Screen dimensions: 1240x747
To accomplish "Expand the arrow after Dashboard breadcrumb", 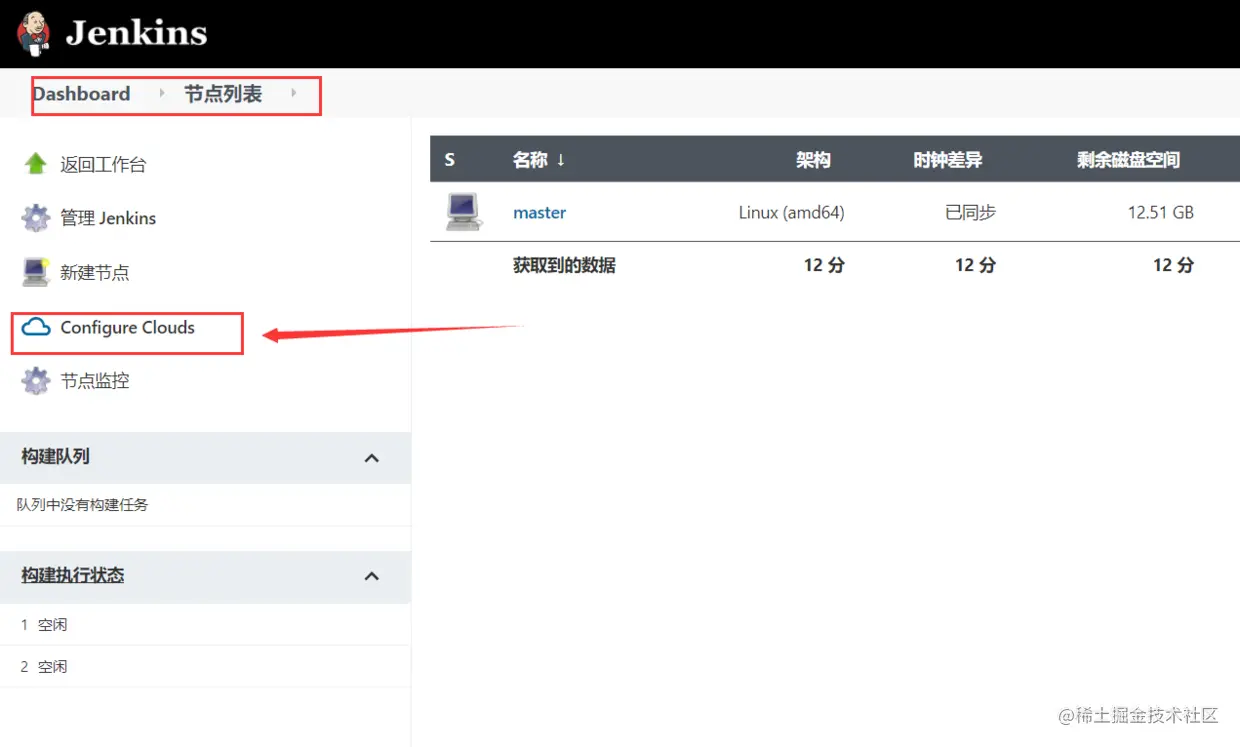I will click(x=162, y=93).
